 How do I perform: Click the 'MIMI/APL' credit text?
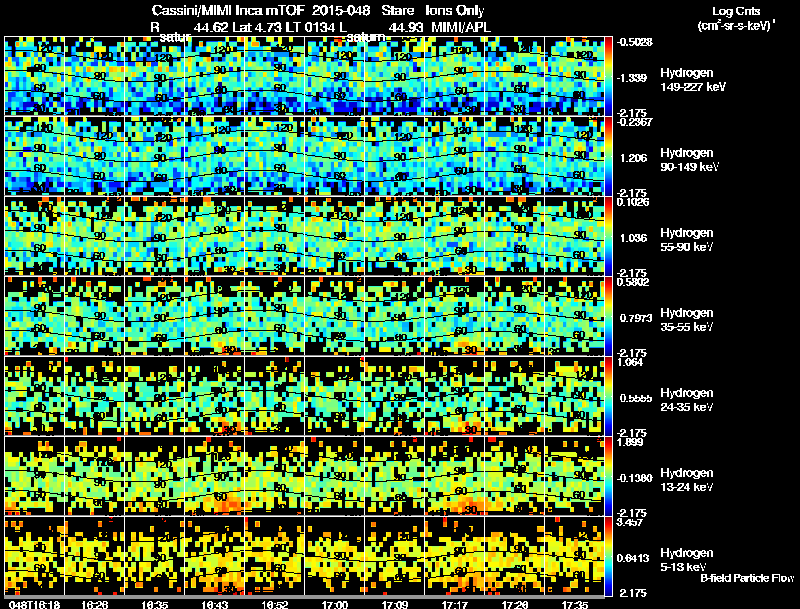(461, 27)
